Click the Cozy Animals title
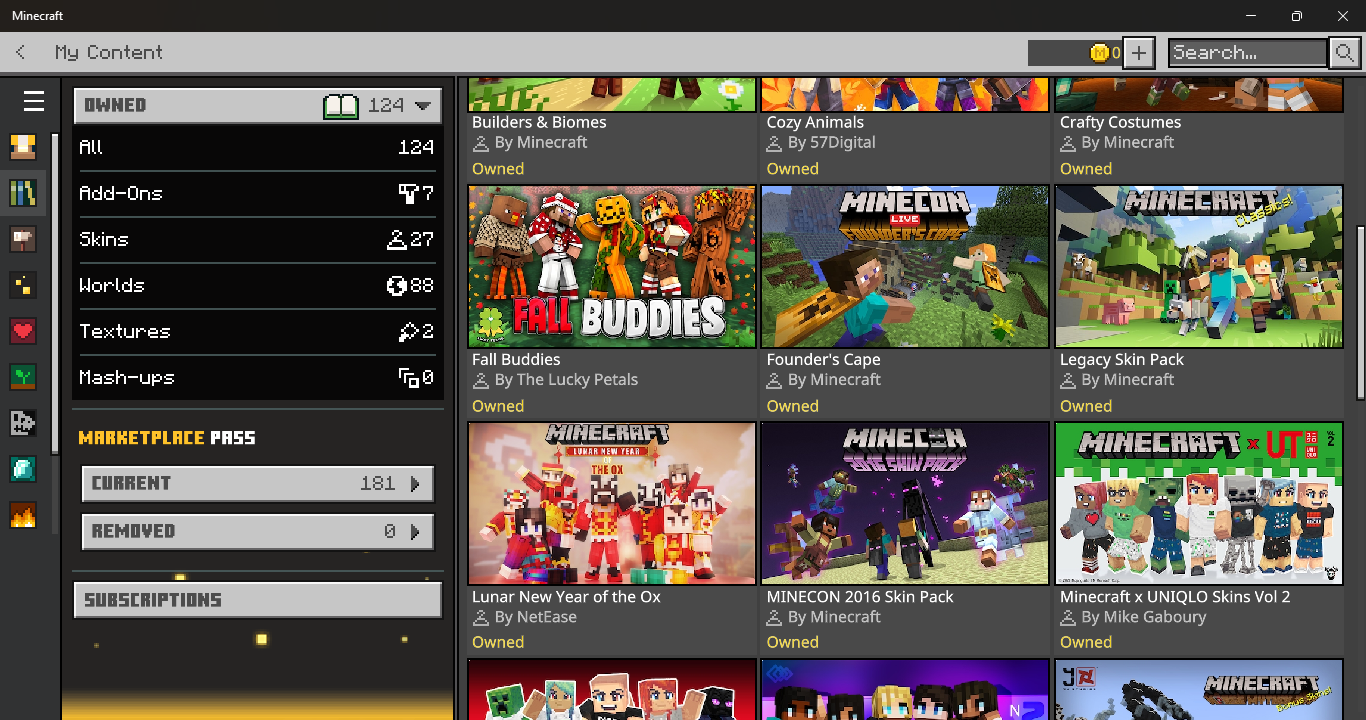This screenshot has height=720, width=1366. [x=815, y=122]
